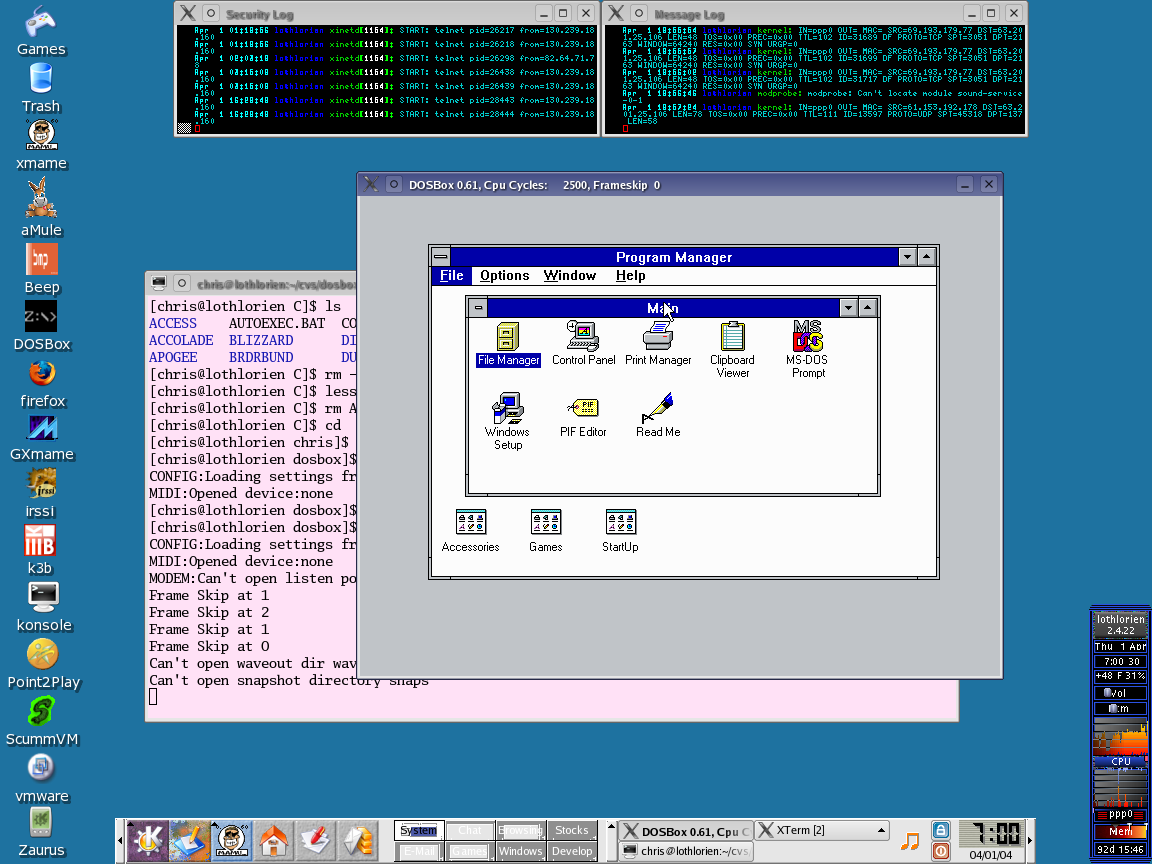
Task: Open ScummVM from the desktop
Action: pyautogui.click(x=42, y=721)
